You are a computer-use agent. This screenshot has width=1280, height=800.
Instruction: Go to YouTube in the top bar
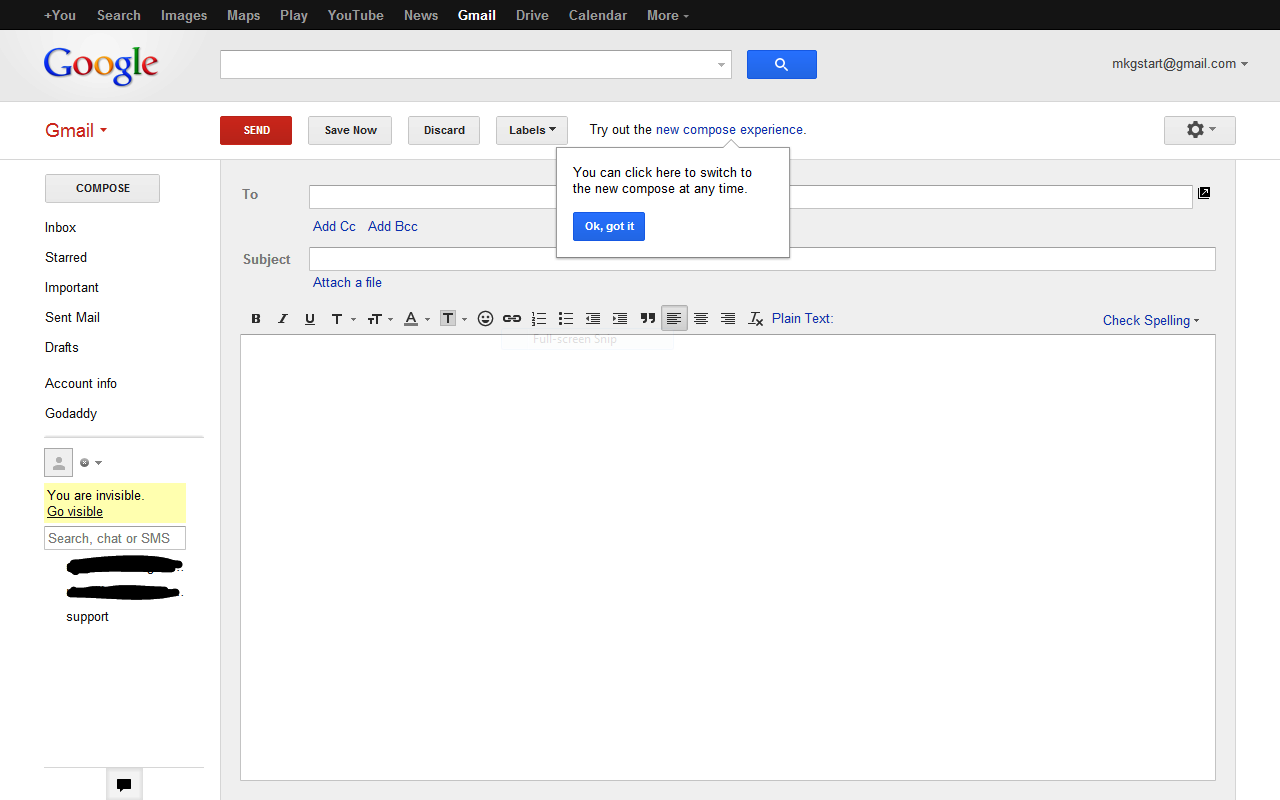pos(356,15)
